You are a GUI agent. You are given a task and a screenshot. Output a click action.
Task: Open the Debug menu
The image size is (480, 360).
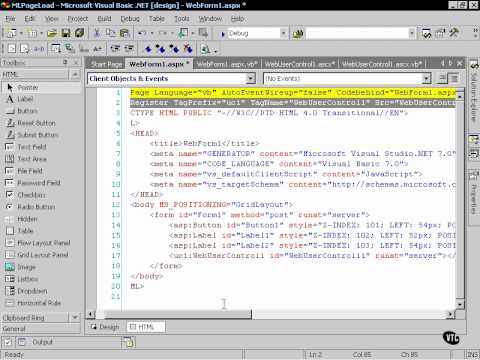coord(130,19)
